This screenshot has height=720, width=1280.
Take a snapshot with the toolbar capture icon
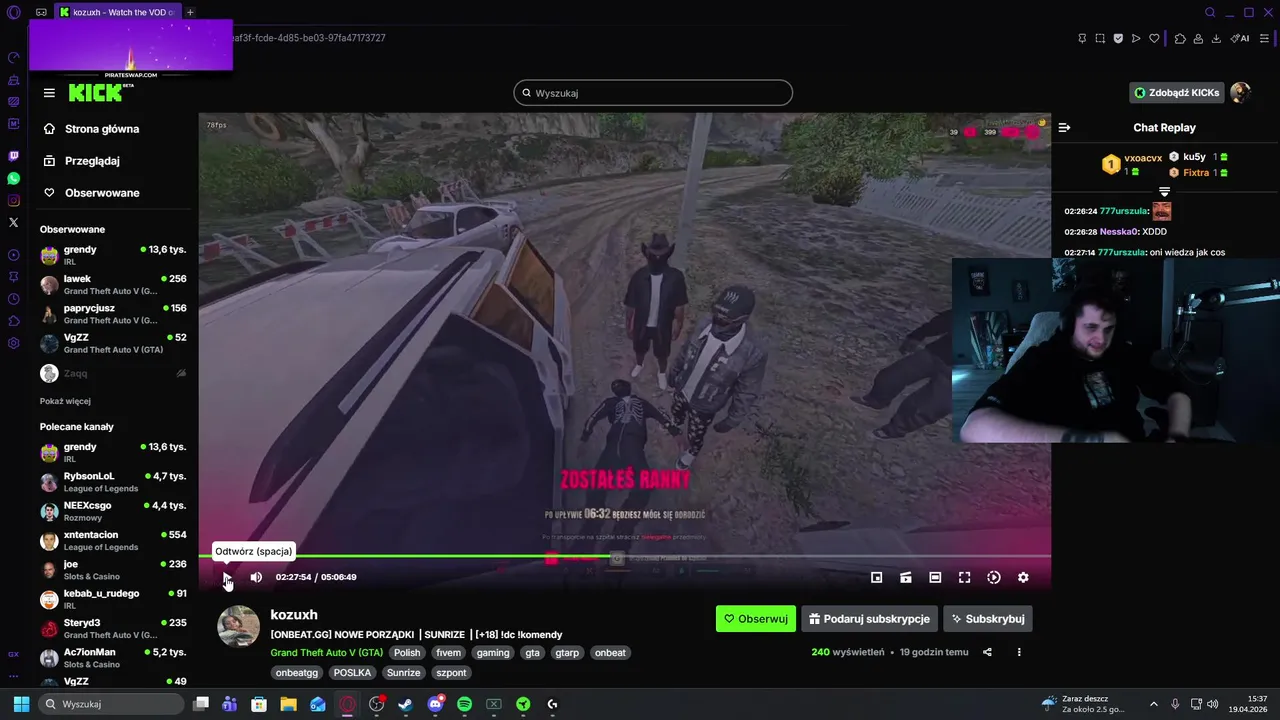tap(1100, 38)
